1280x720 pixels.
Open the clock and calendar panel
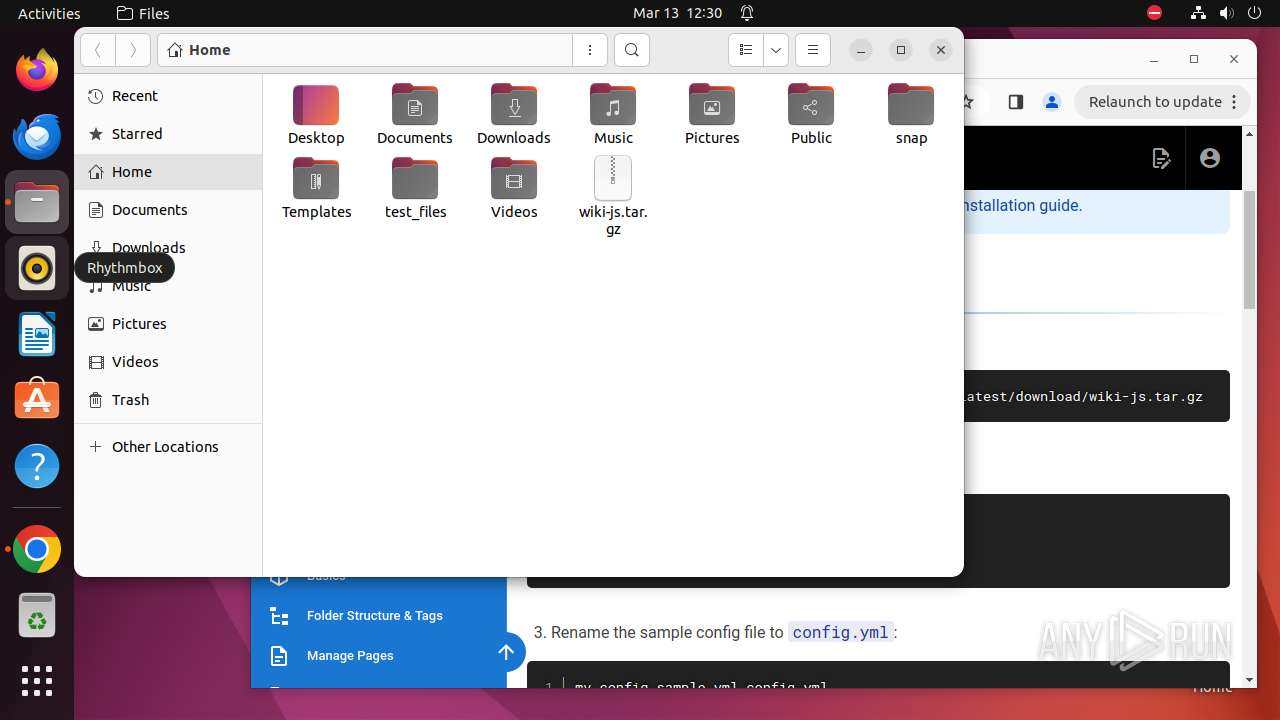tap(677, 14)
